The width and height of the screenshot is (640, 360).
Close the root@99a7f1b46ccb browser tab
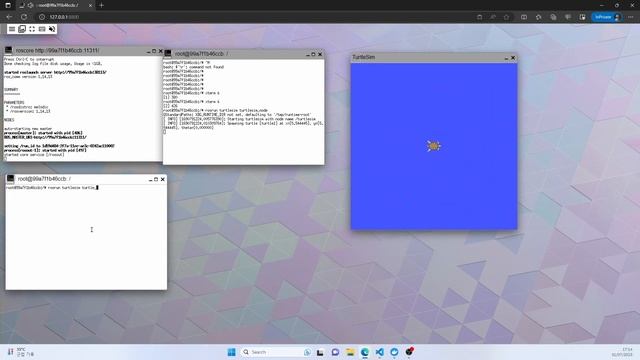90,5
